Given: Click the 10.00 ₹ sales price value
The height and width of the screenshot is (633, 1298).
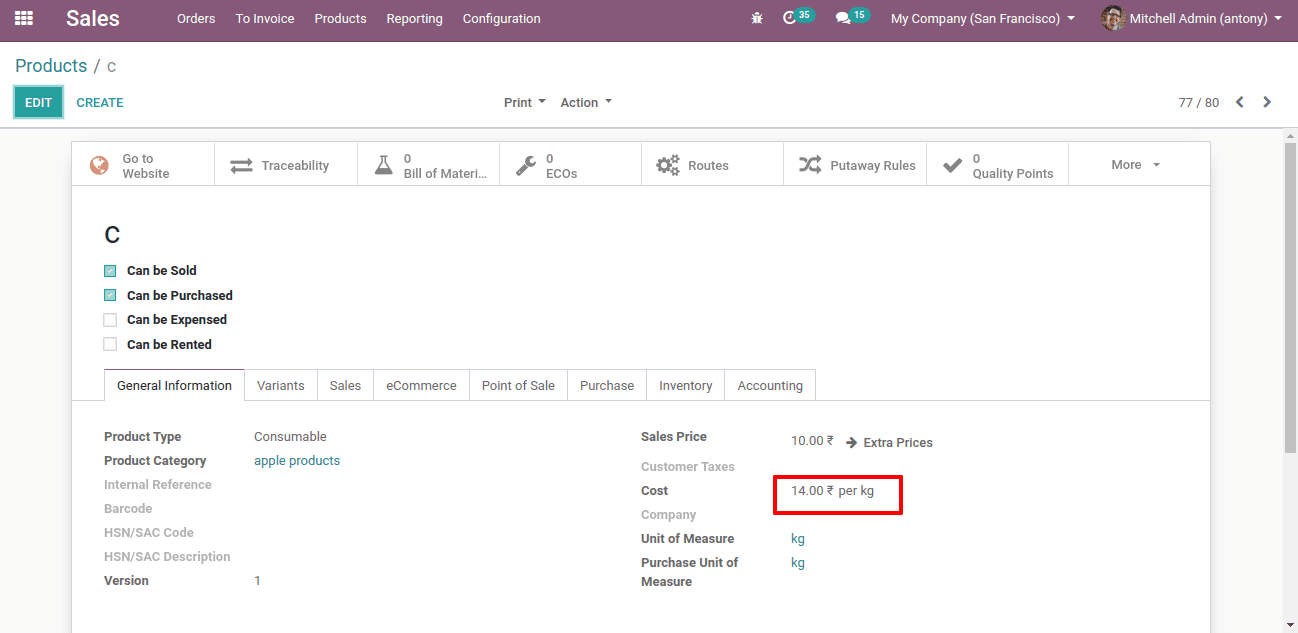Looking at the screenshot, I should [x=812, y=441].
